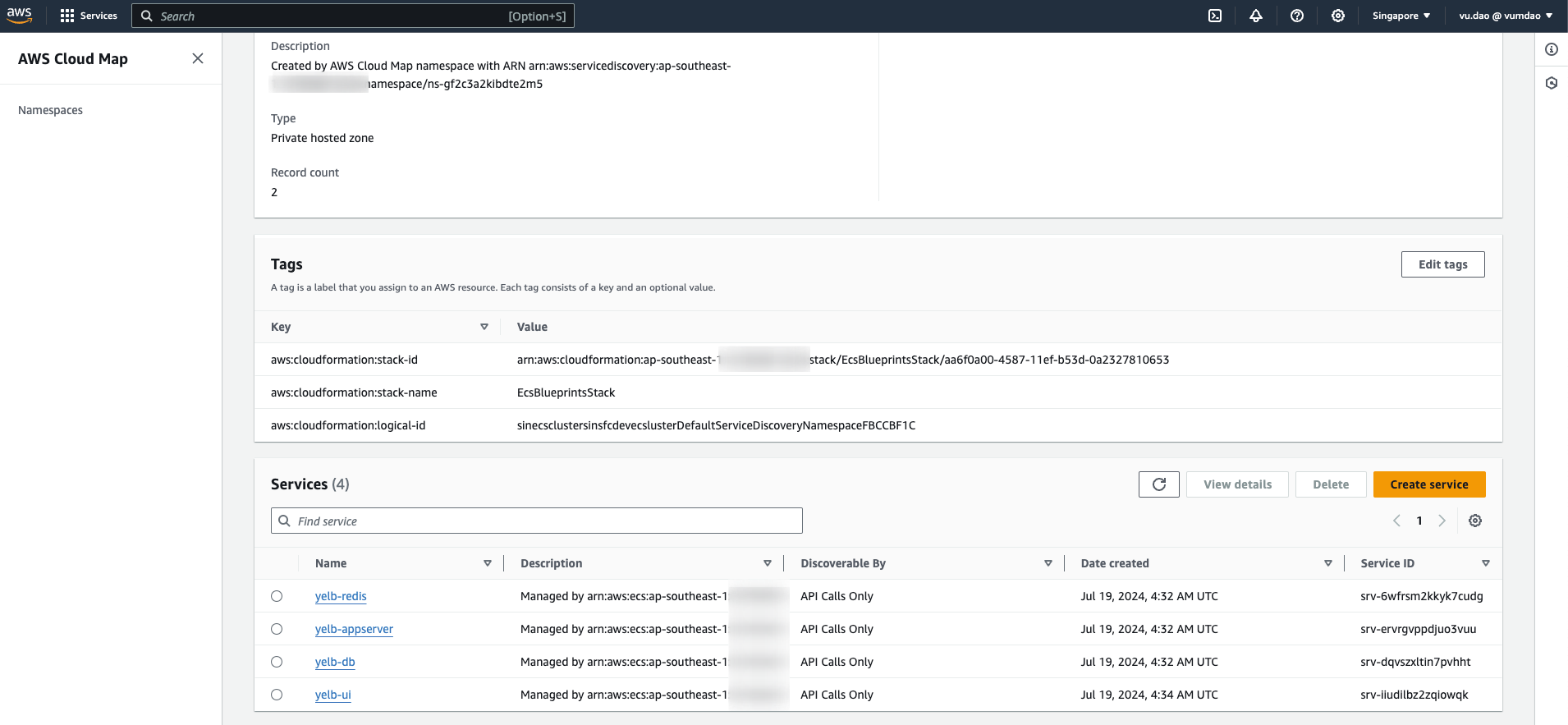
Task: Click the Services (4) section heading
Action: [310, 484]
